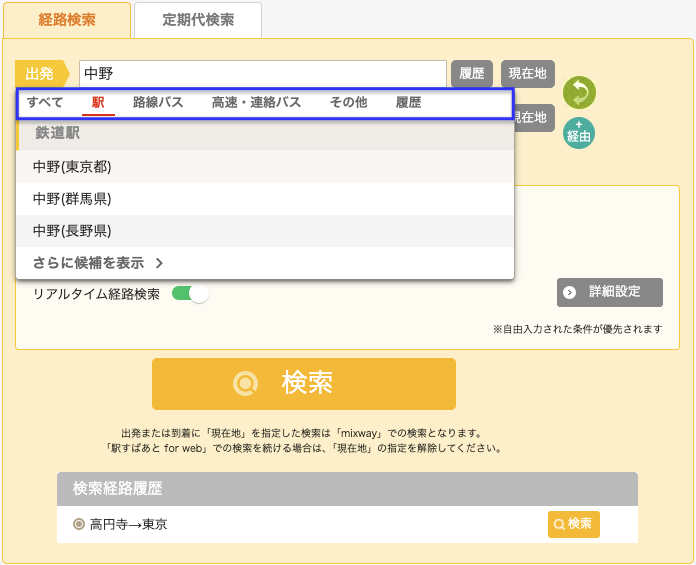Open 履歴 button next to departure field
This screenshot has width=696, height=565.
tap(472, 74)
